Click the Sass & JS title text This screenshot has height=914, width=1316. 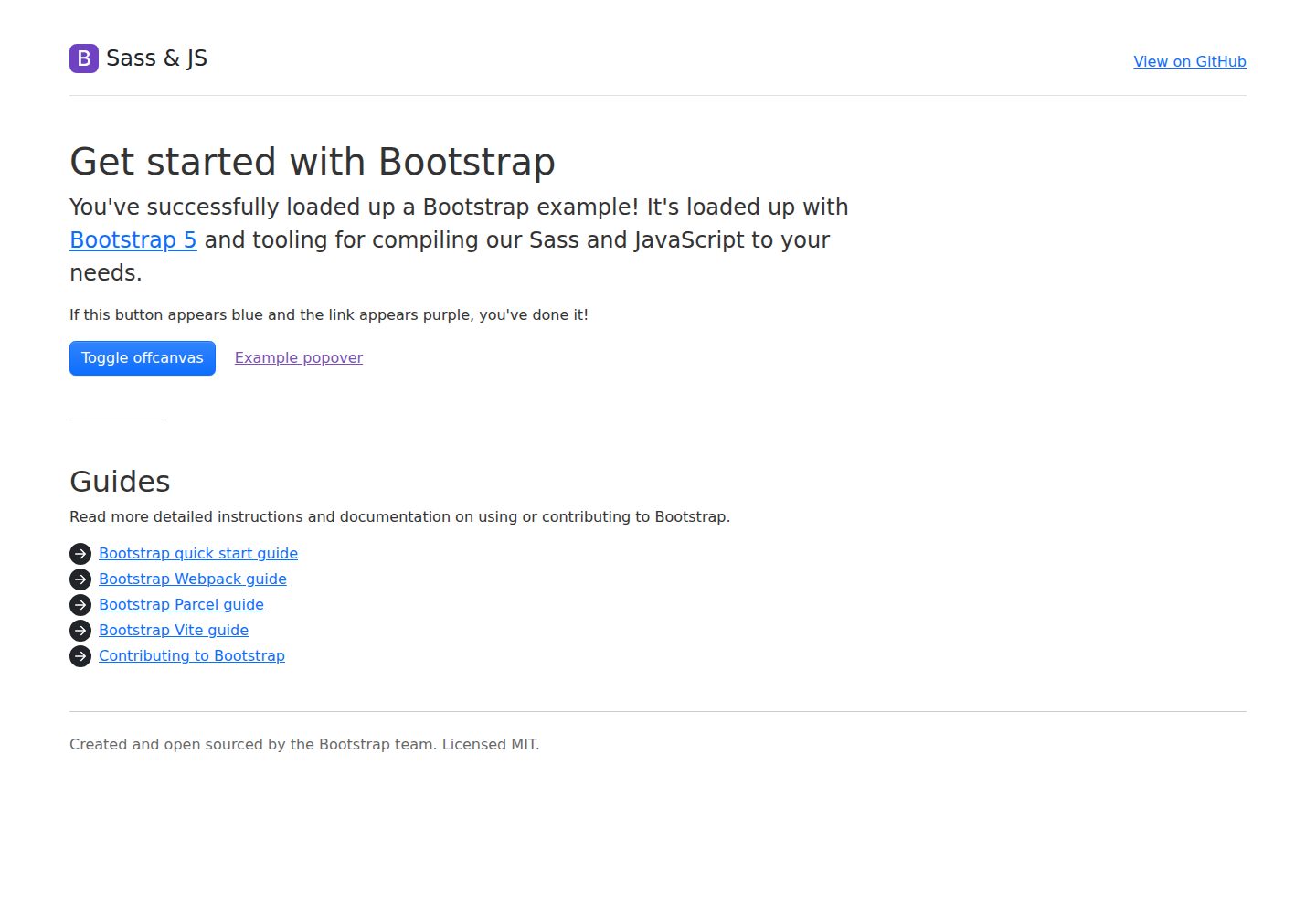(156, 58)
